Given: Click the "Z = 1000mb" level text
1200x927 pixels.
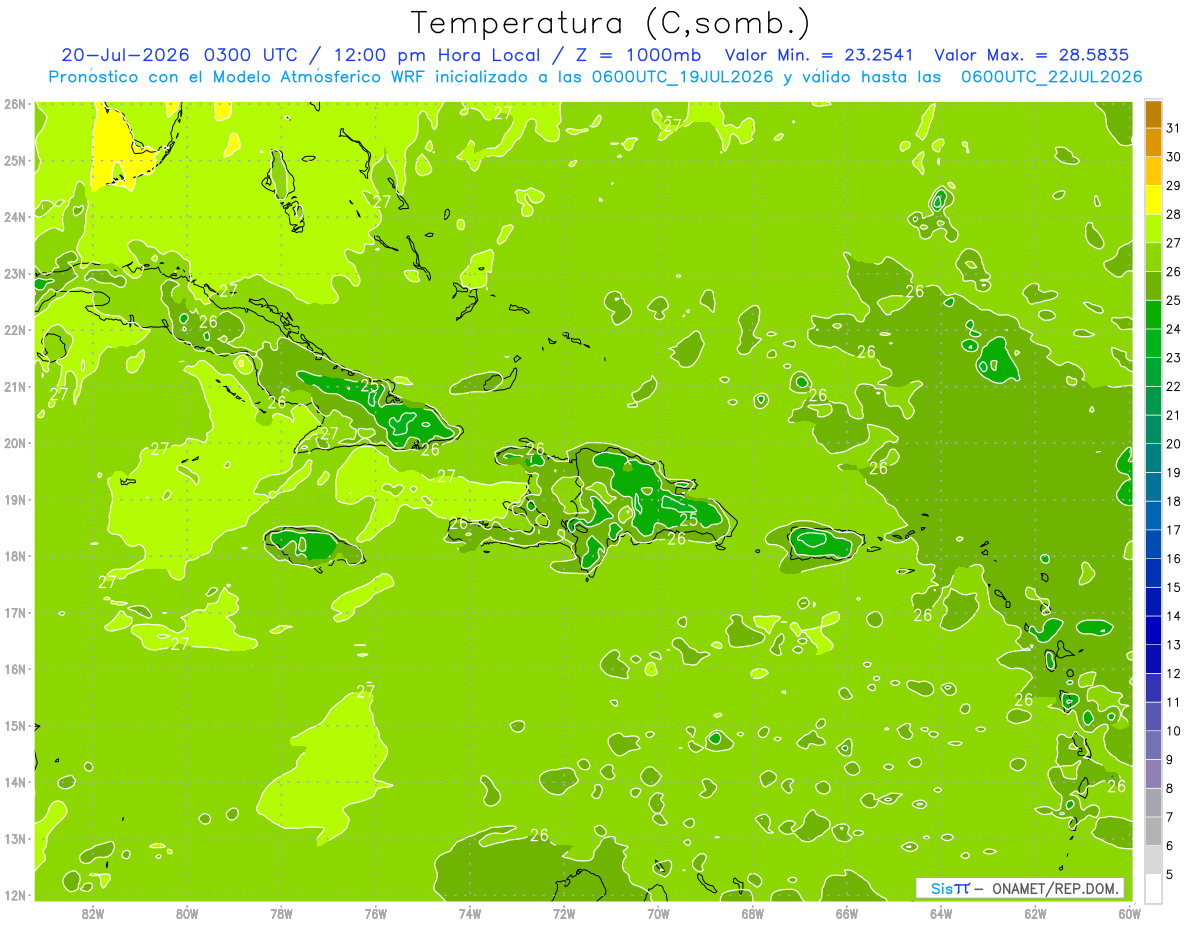Looking at the screenshot, I should (x=637, y=54).
